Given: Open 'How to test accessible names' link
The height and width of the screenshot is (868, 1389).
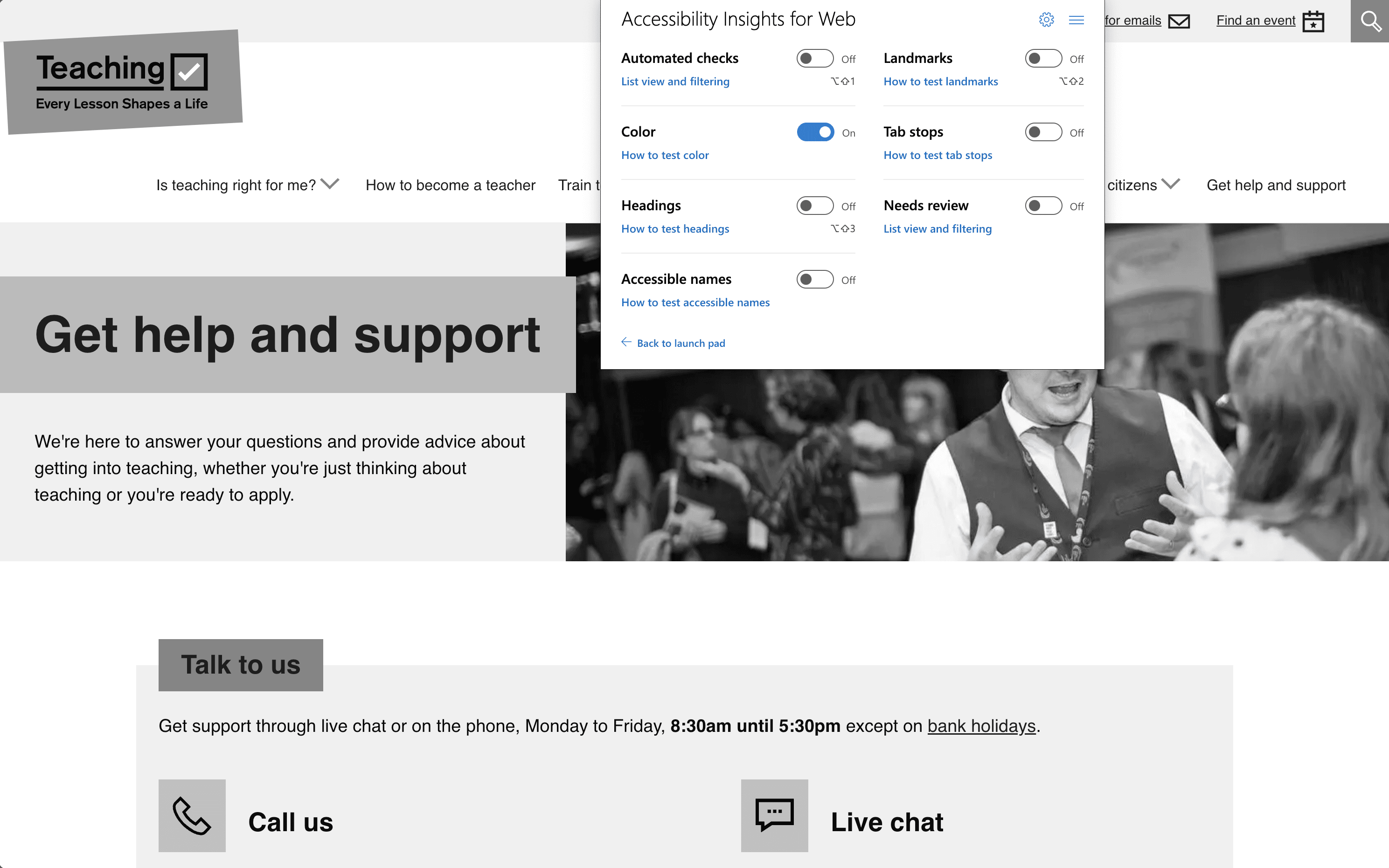Looking at the screenshot, I should point(695,302).
